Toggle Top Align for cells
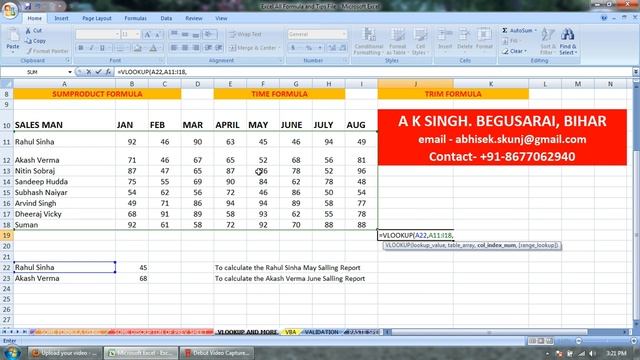Screen dimensions: 640x360 174,34
